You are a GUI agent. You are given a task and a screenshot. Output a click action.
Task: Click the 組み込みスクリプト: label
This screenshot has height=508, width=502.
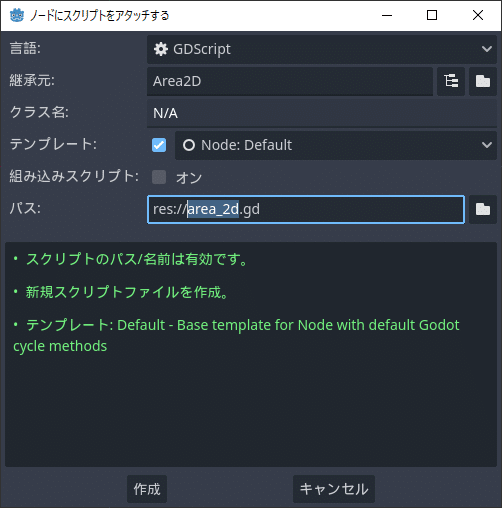point(74,176)
